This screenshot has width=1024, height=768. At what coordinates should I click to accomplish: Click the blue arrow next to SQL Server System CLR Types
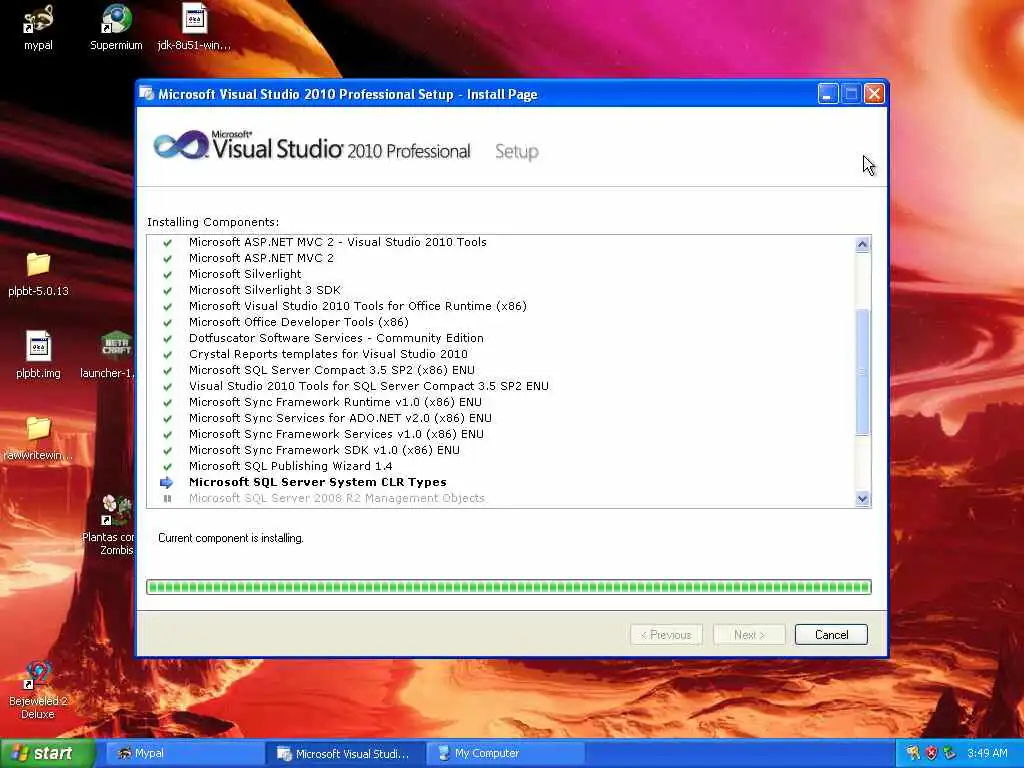pyautogui.click(x=167, y=483)
